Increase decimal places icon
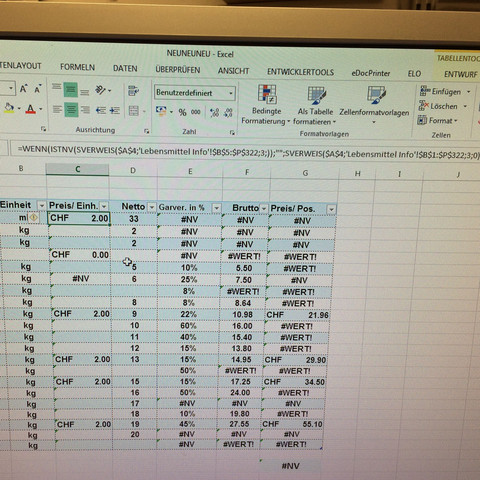Viewport: 480px width, 480px height. pyautogui.click(x=214, y=113)
